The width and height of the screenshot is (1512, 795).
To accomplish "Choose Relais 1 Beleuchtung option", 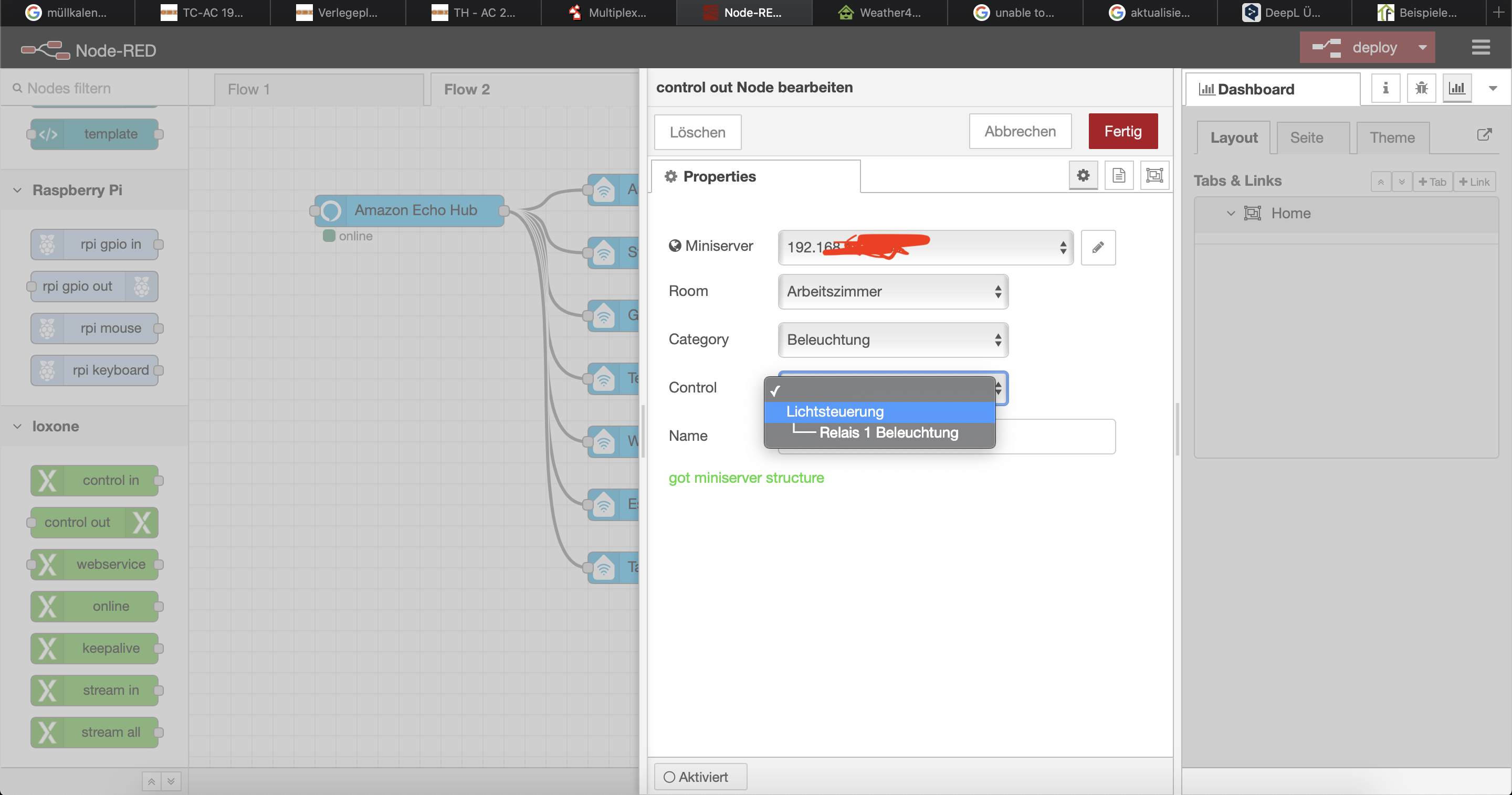I will point(888,433).
